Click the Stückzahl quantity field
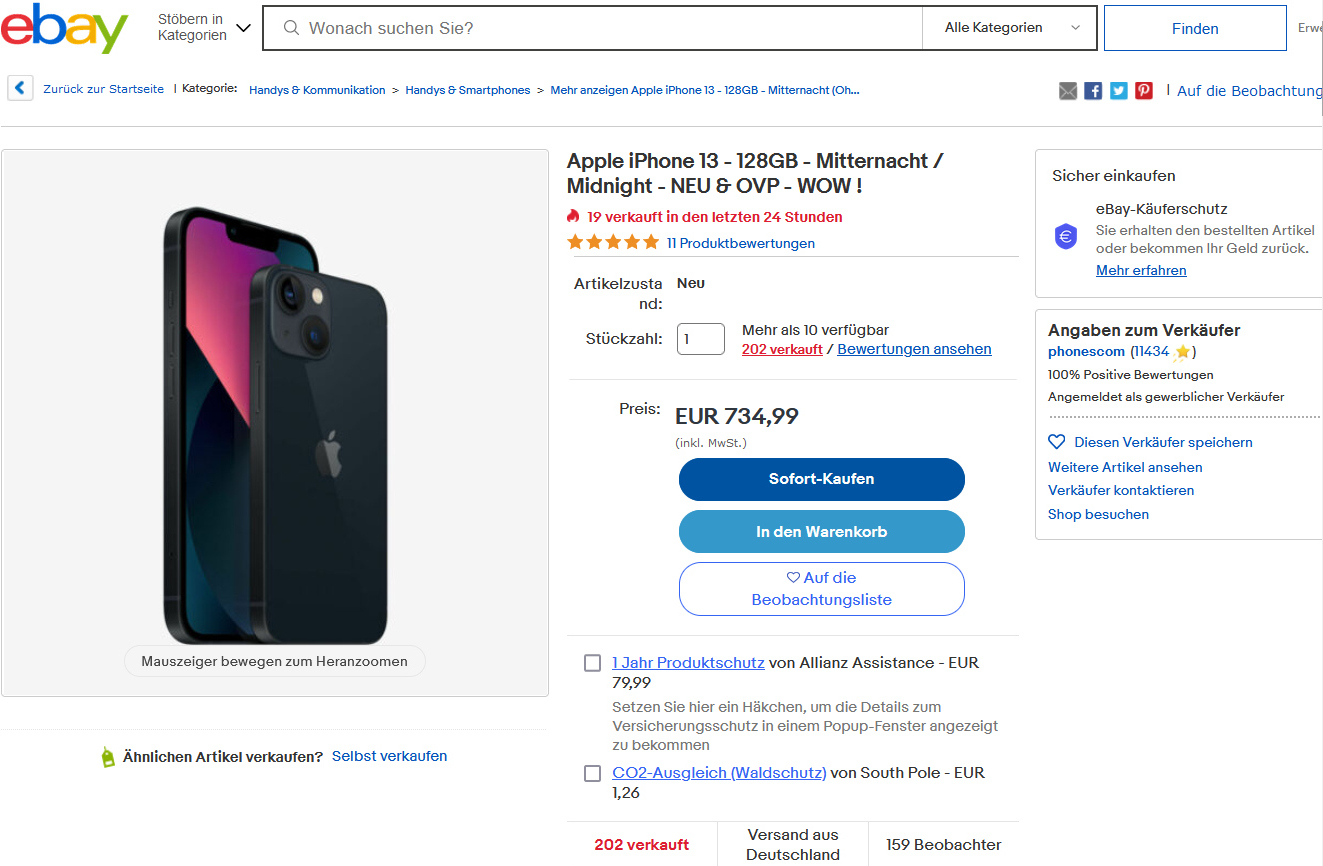1323x866 pixels. pos(700,339)
